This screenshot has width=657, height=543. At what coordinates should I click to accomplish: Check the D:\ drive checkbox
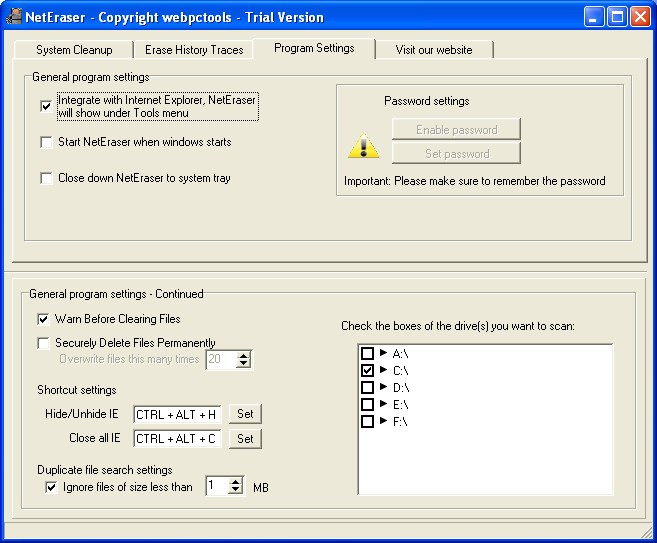367,387
